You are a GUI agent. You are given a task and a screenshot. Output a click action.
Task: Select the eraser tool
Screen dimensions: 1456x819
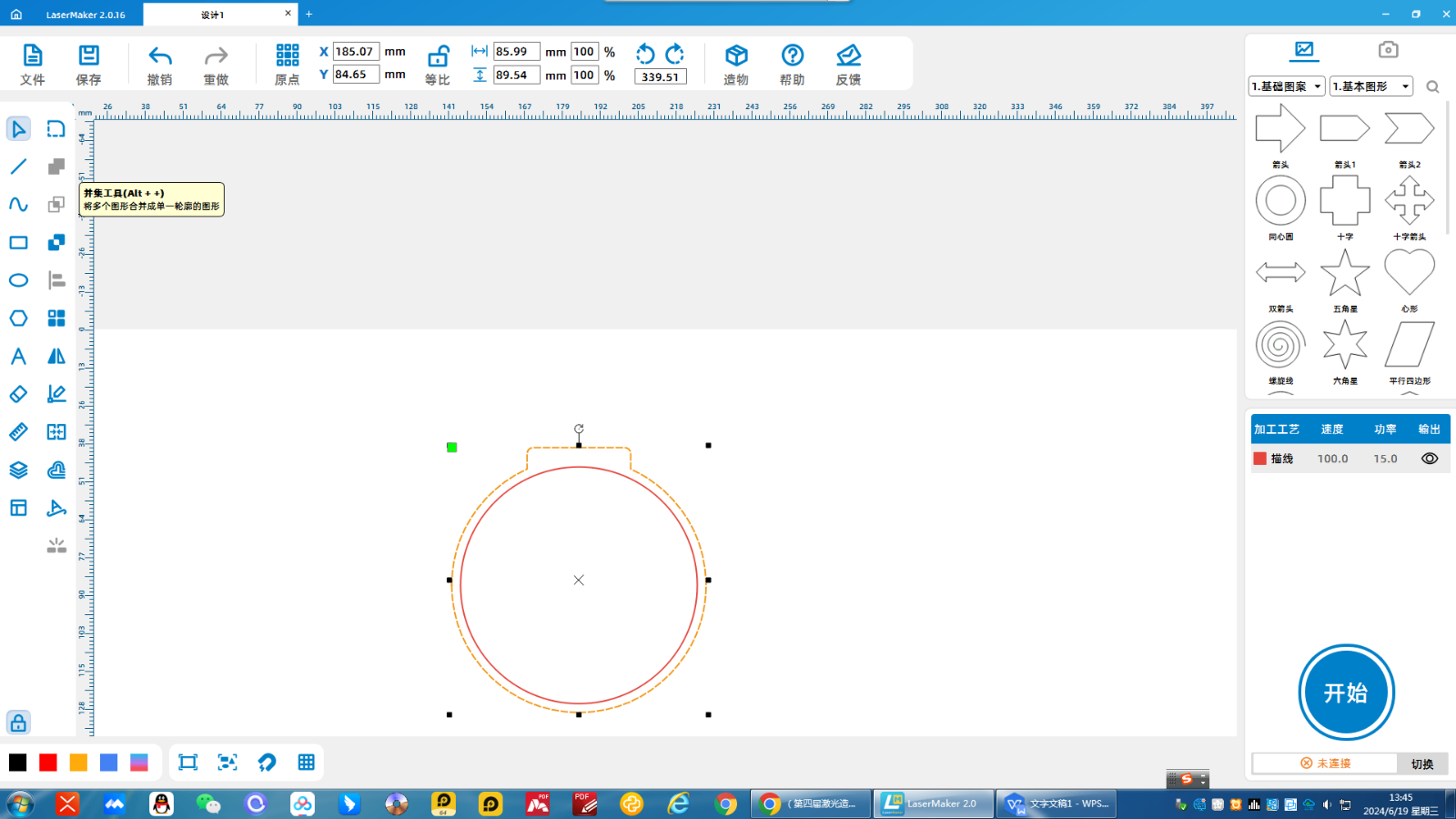coord(18,394)
